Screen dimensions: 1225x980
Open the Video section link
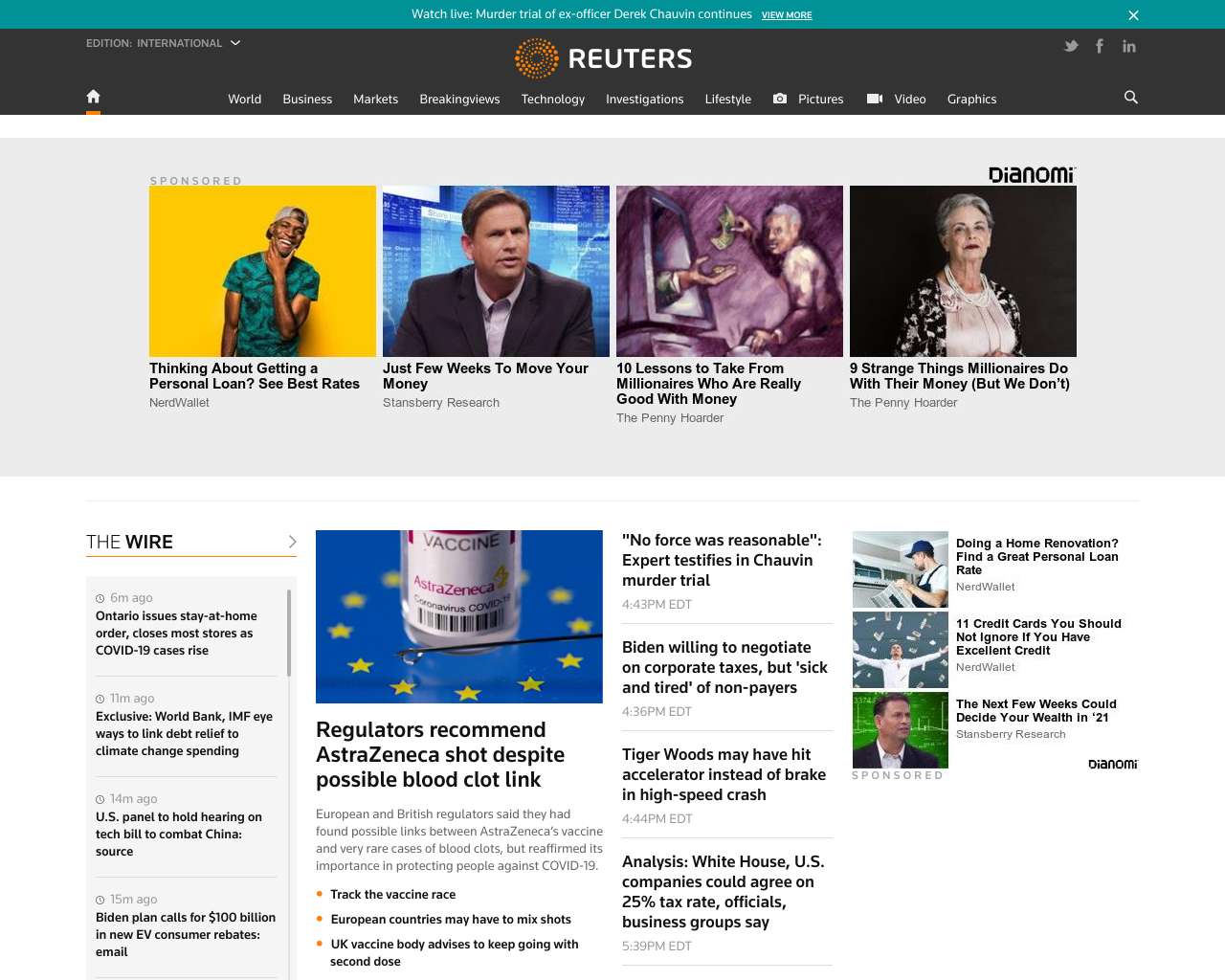pos(909,99)
